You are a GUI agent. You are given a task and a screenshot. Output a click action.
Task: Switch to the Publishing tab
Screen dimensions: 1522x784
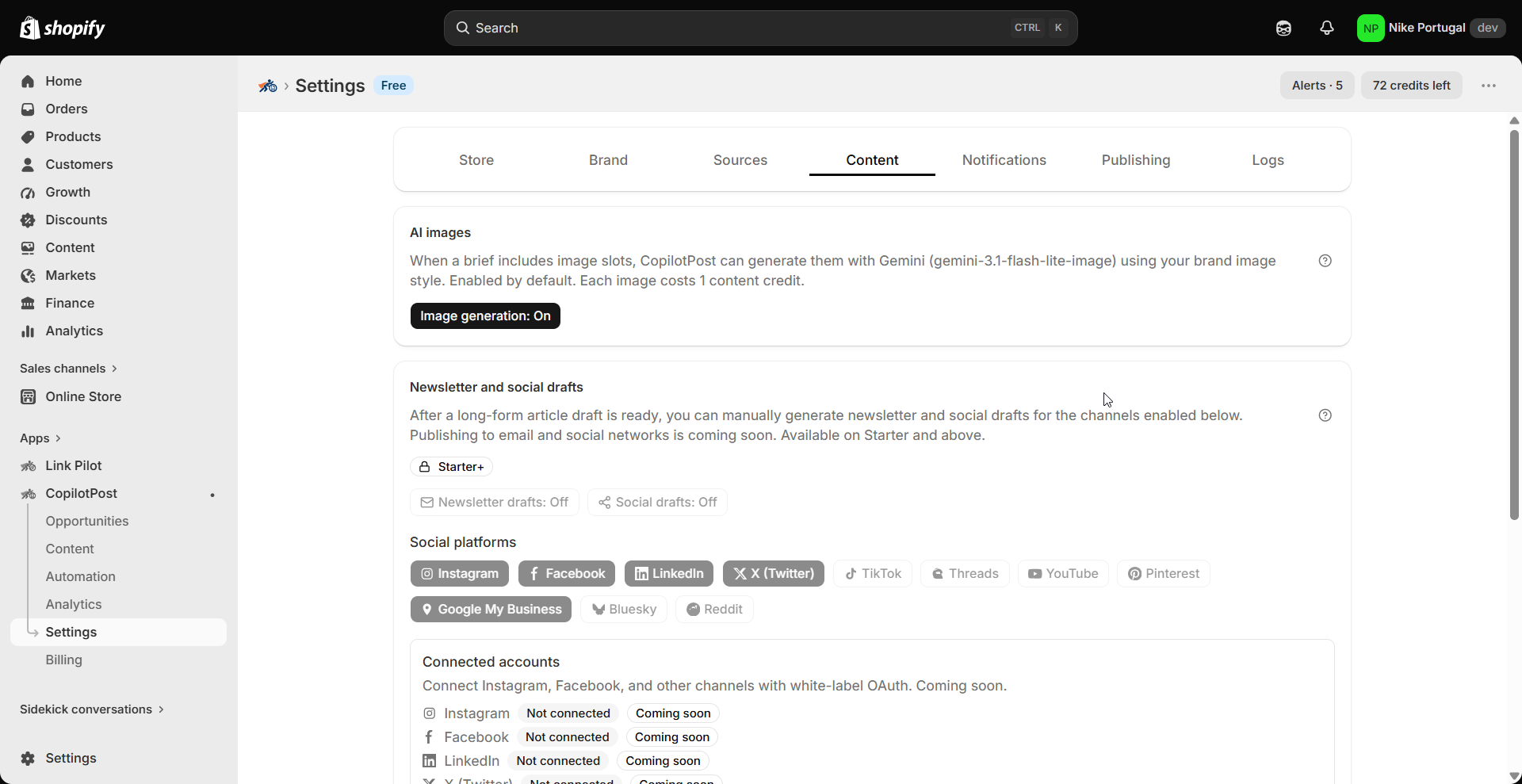pyautogui.click(x=1136, y=160)
